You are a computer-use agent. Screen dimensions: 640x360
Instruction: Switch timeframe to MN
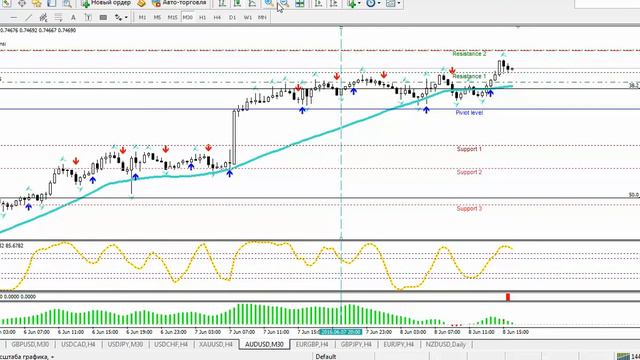coord(262,18)
